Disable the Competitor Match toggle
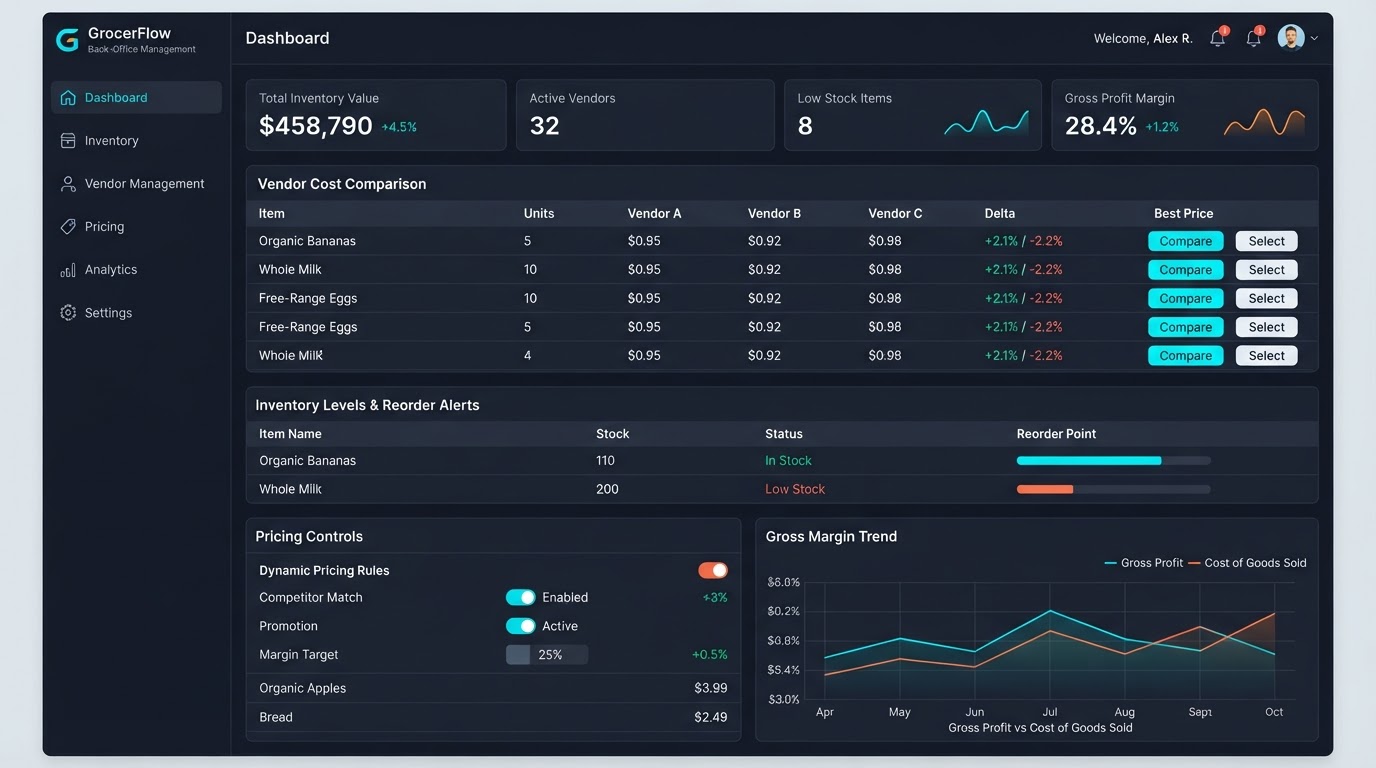 [x=521, y=597]
